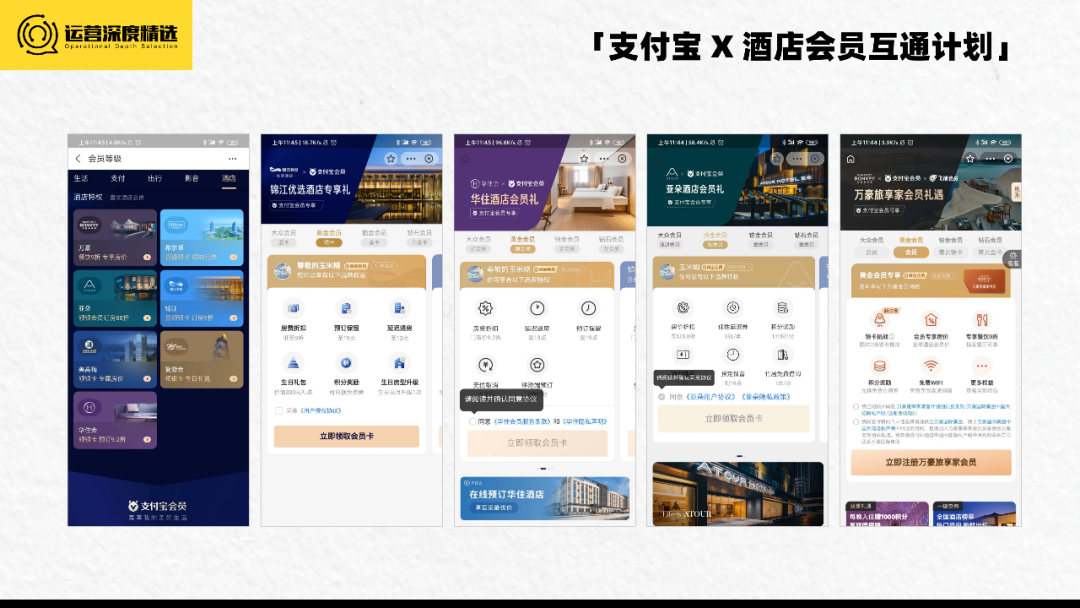Open 亚朵用户协议 link

(711, 397)
